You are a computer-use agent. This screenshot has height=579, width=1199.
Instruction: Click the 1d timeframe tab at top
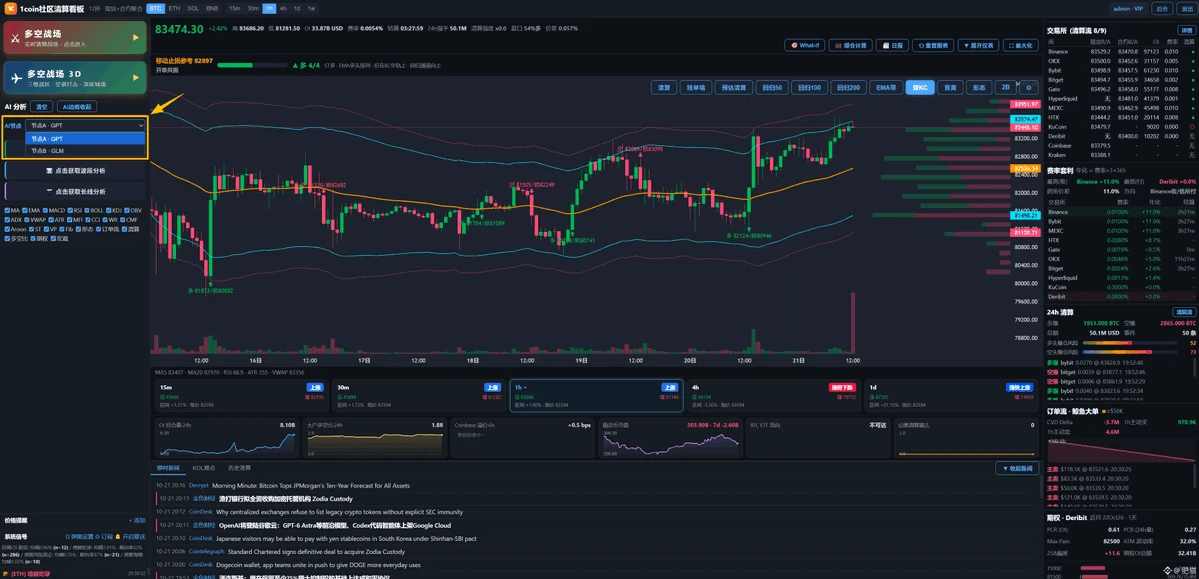(297, 8)
